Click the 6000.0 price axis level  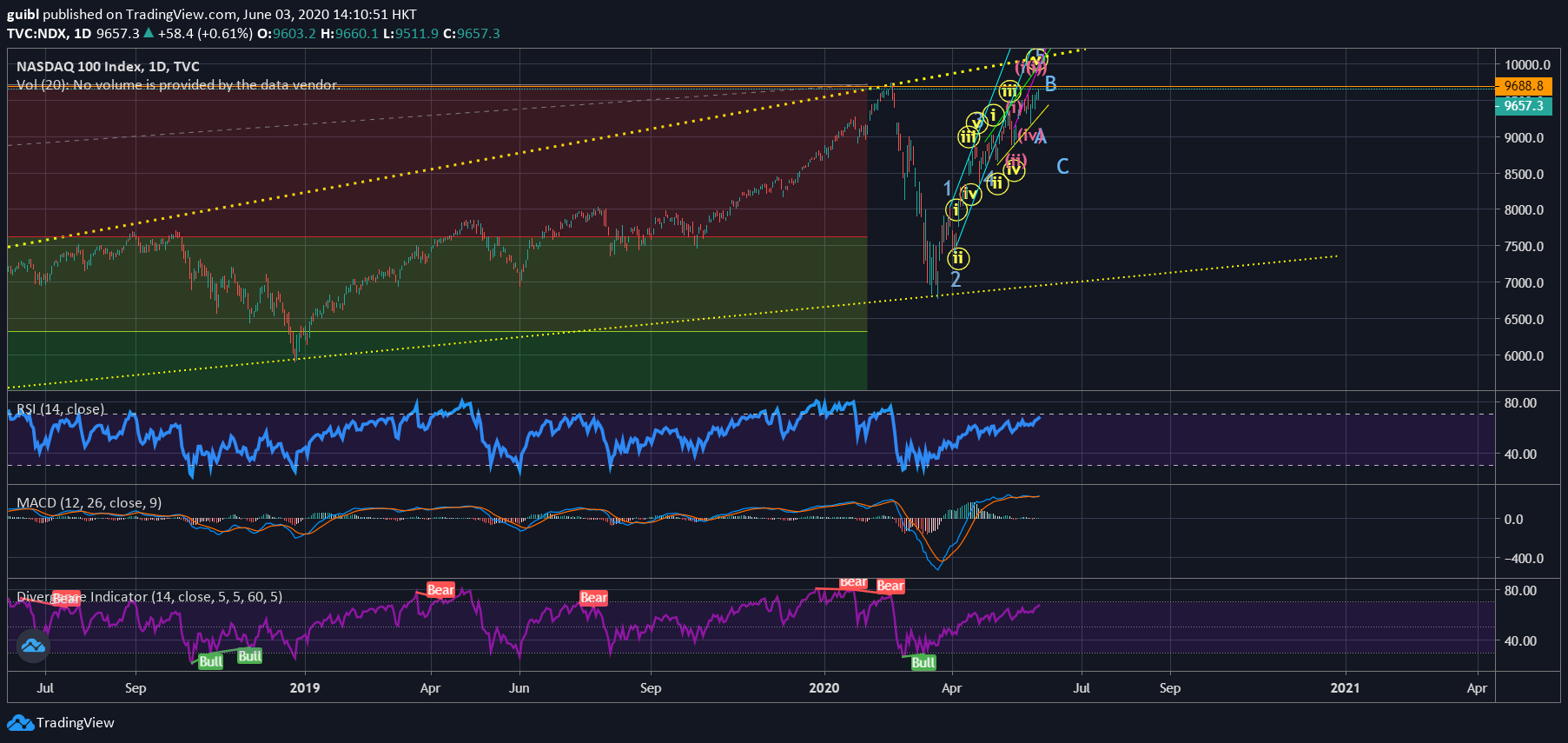tap(1525, 356)
